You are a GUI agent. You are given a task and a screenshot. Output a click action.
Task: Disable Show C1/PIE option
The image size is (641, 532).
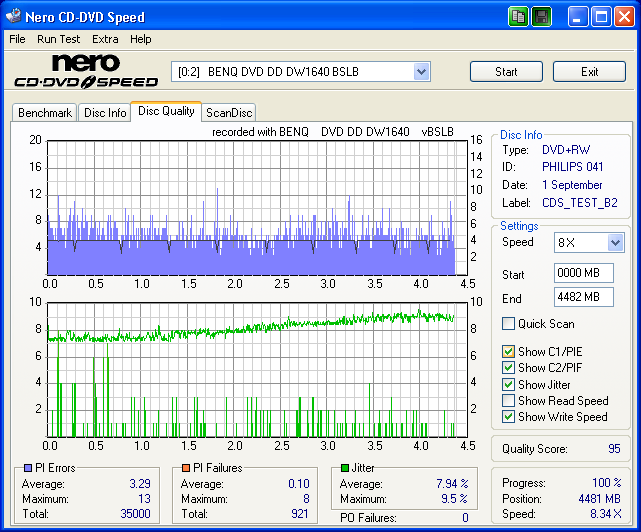(x=509, y=352)
